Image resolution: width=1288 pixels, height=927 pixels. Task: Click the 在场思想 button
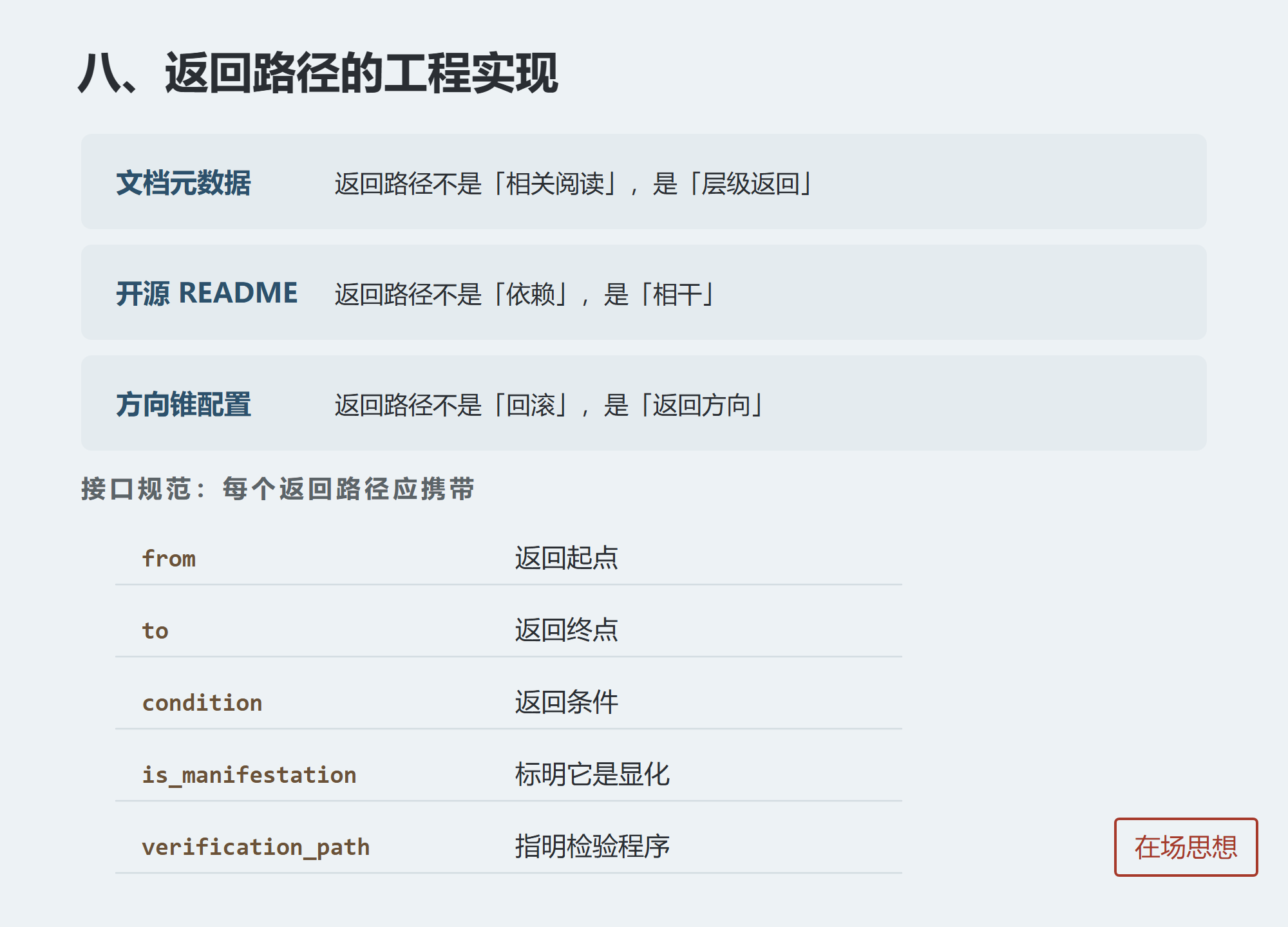[1186, 847]
